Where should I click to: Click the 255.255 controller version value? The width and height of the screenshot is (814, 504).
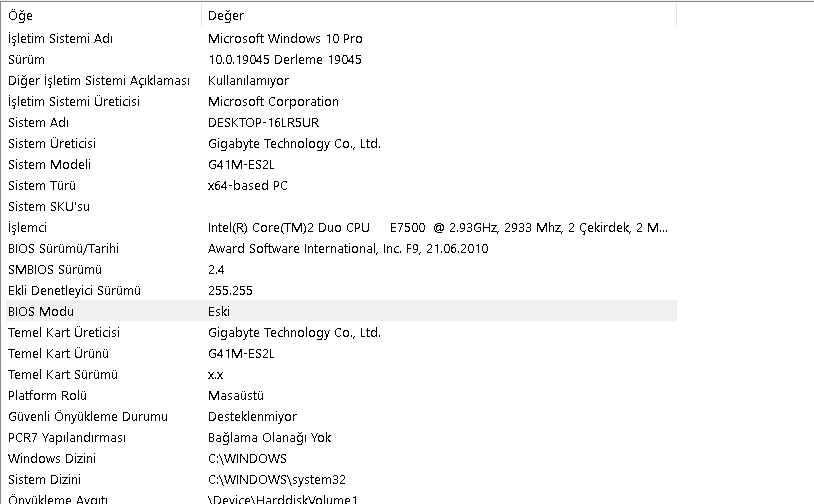(x=230, y=290)
